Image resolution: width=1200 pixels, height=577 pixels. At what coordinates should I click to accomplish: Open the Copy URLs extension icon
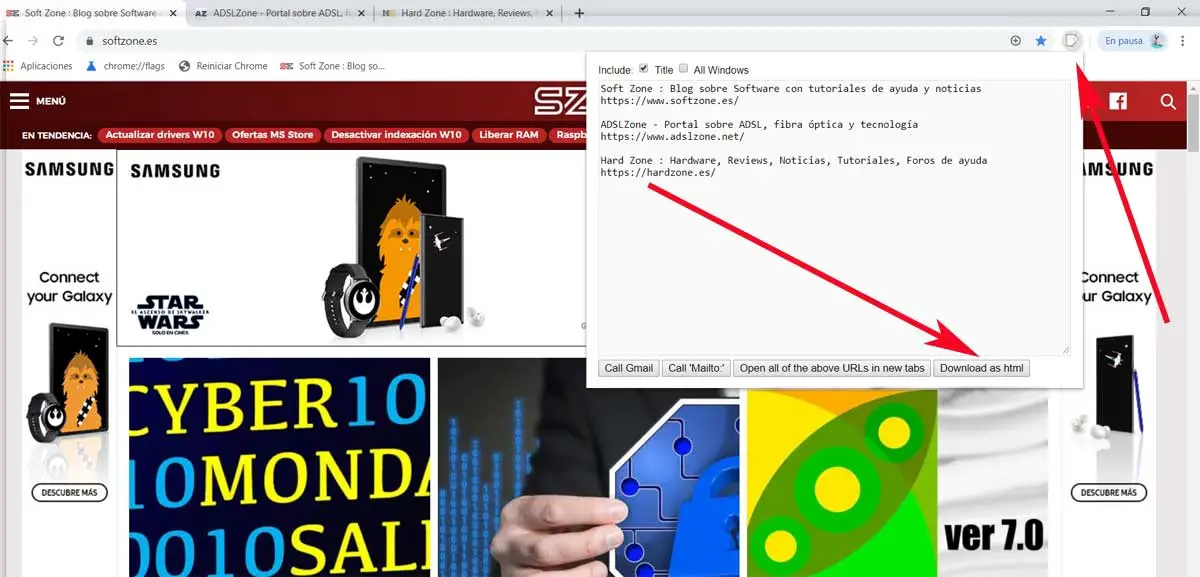click(1071, 41)
